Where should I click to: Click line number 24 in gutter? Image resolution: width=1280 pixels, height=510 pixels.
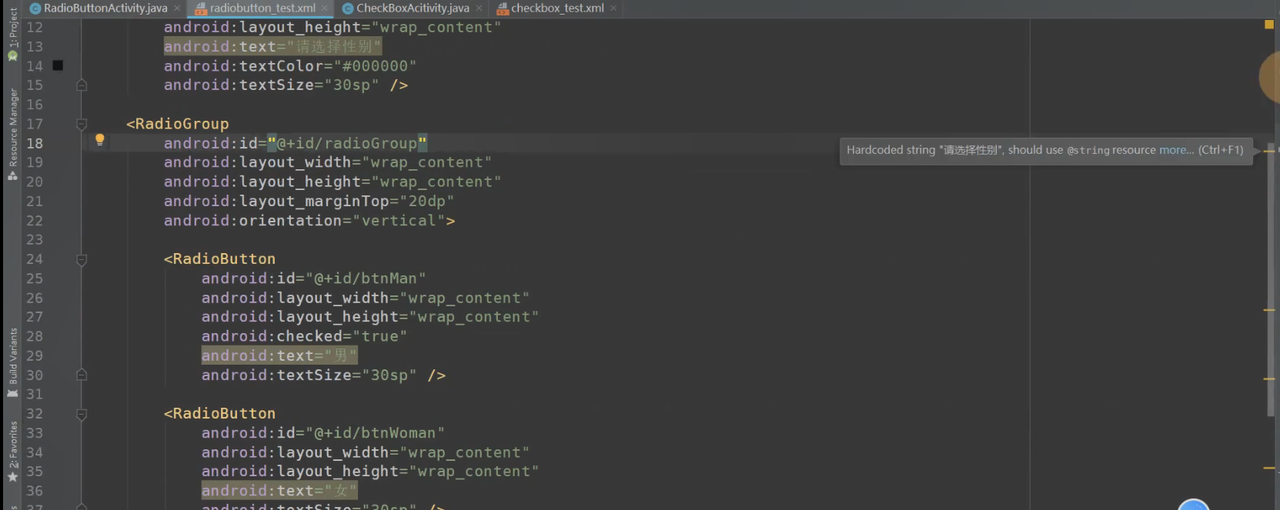[34, 259]
